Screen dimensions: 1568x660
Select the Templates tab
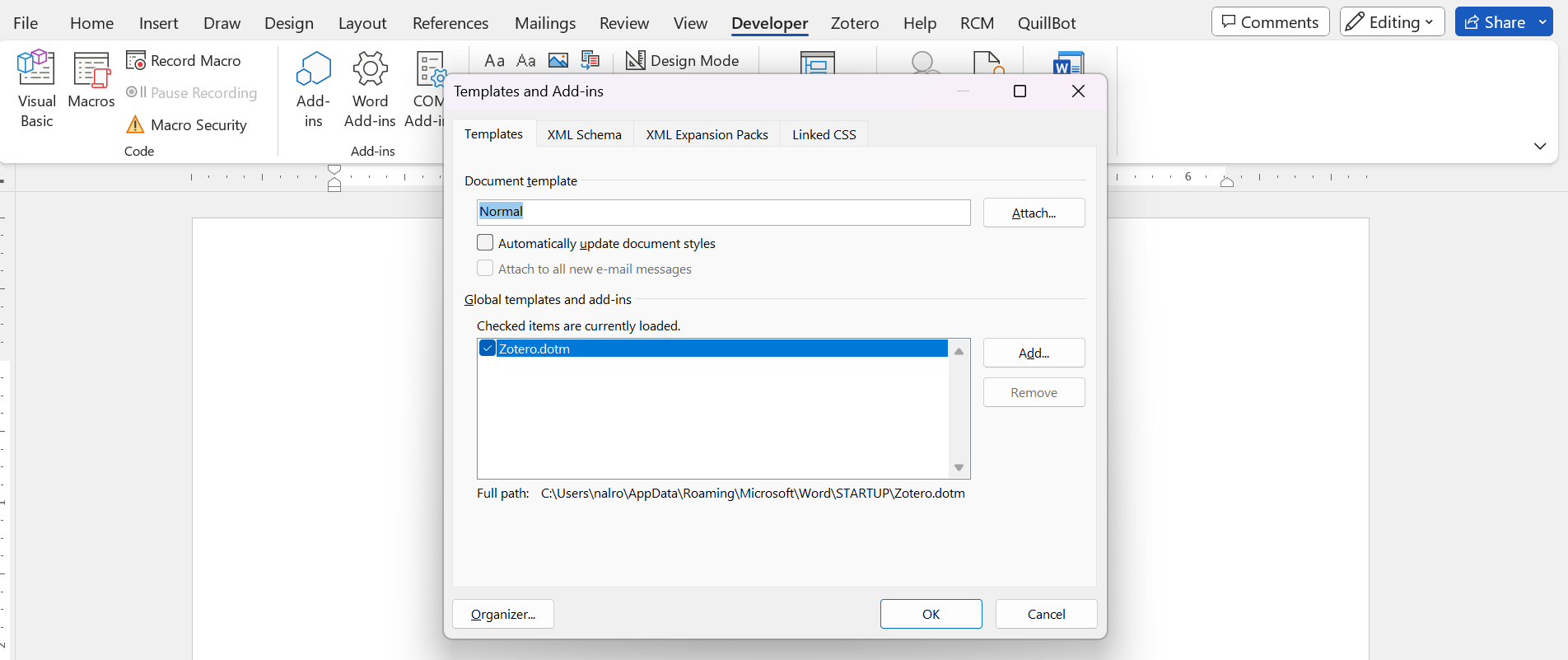pos(493,133)
